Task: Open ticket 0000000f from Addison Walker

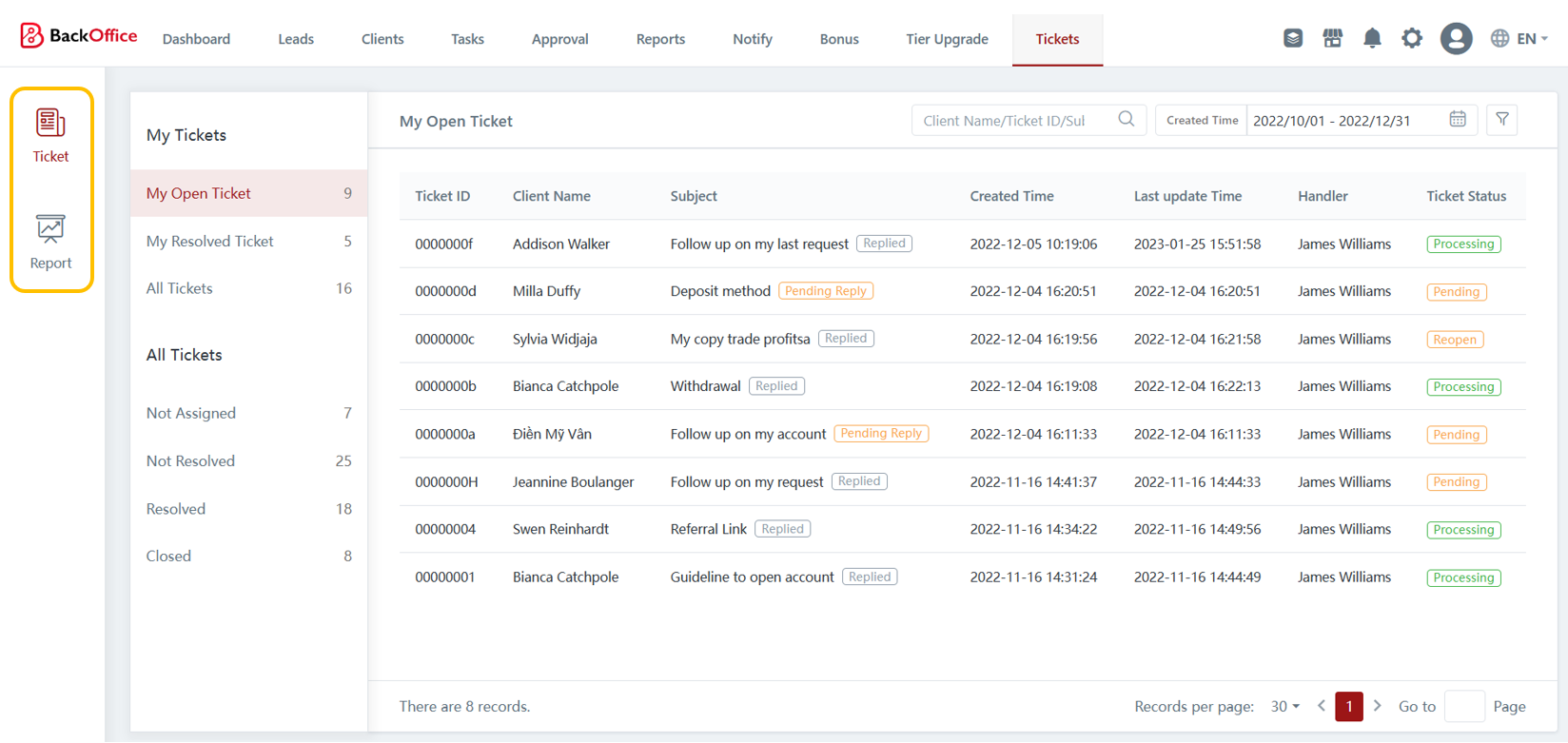Action: (x=444, y=244)
